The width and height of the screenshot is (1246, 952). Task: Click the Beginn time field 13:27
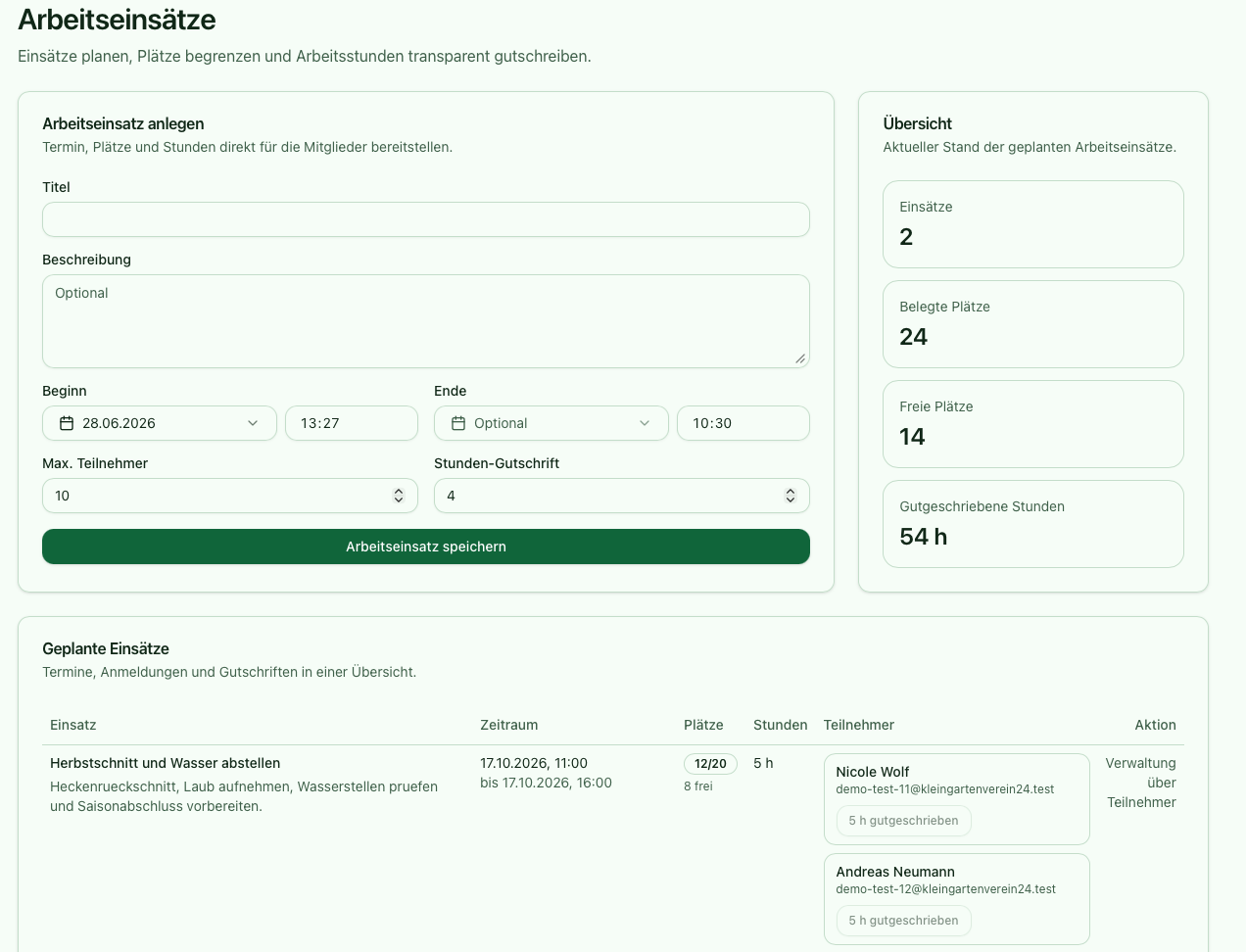point(352,423)
